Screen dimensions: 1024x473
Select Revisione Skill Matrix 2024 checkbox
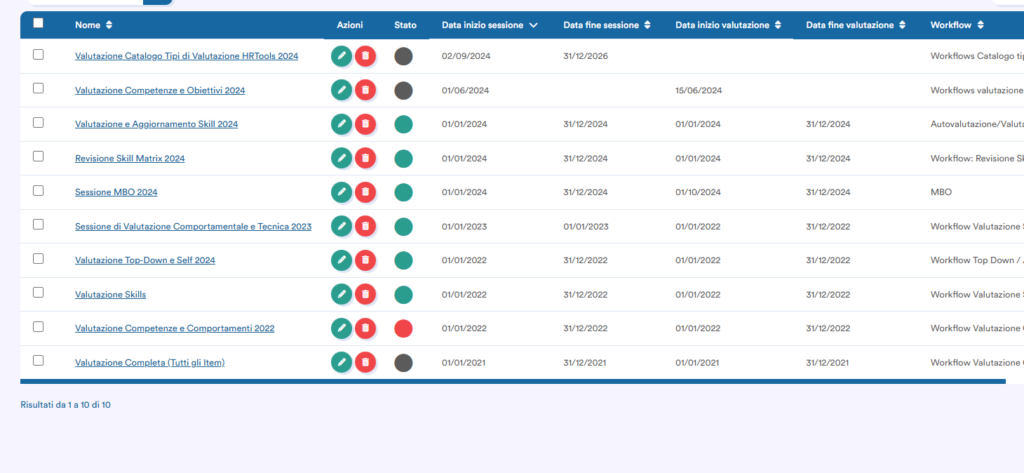(x=39, y=156)
